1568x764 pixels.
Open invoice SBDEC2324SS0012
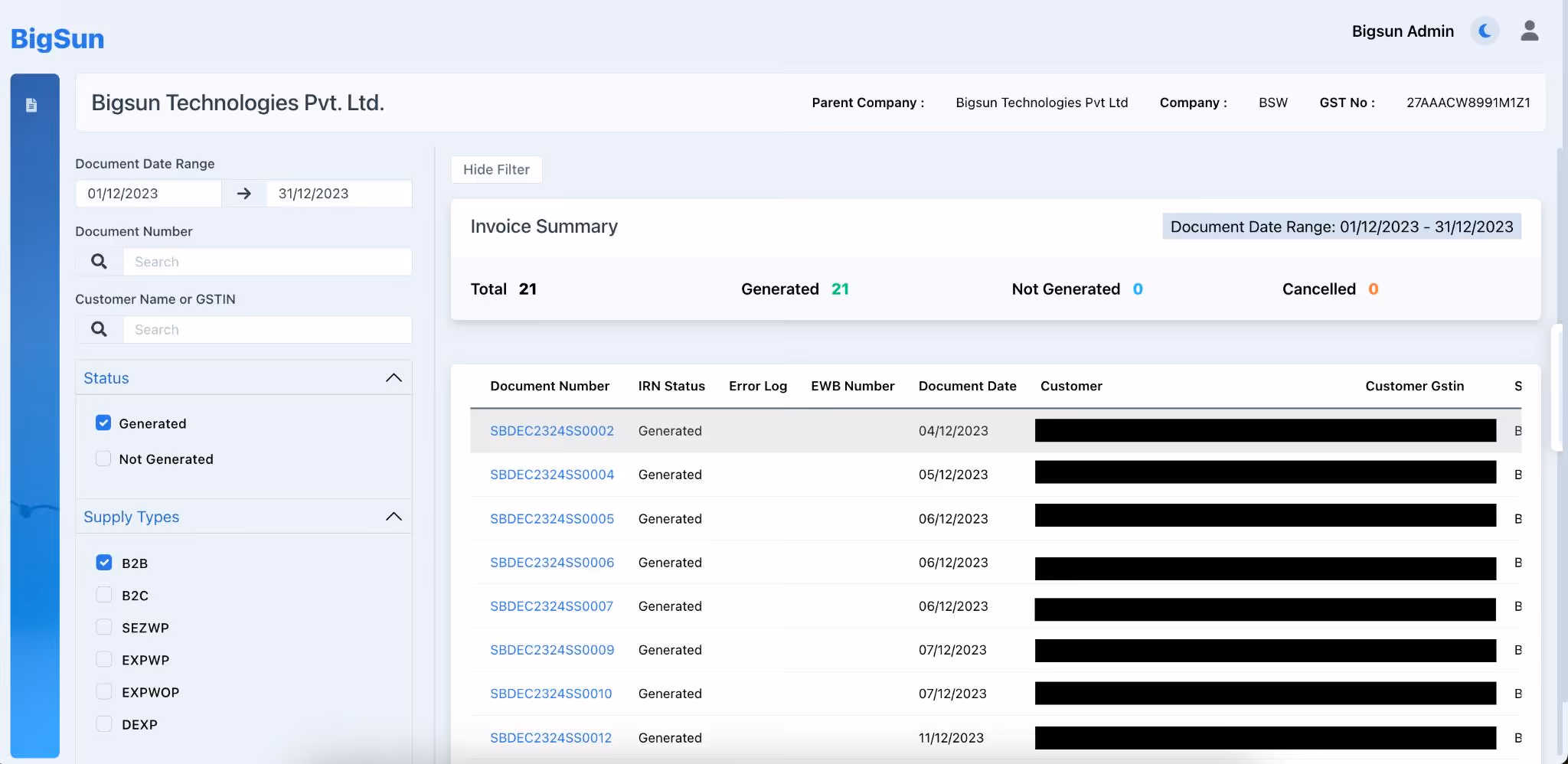pyautogui.click(x=550, y=738)
